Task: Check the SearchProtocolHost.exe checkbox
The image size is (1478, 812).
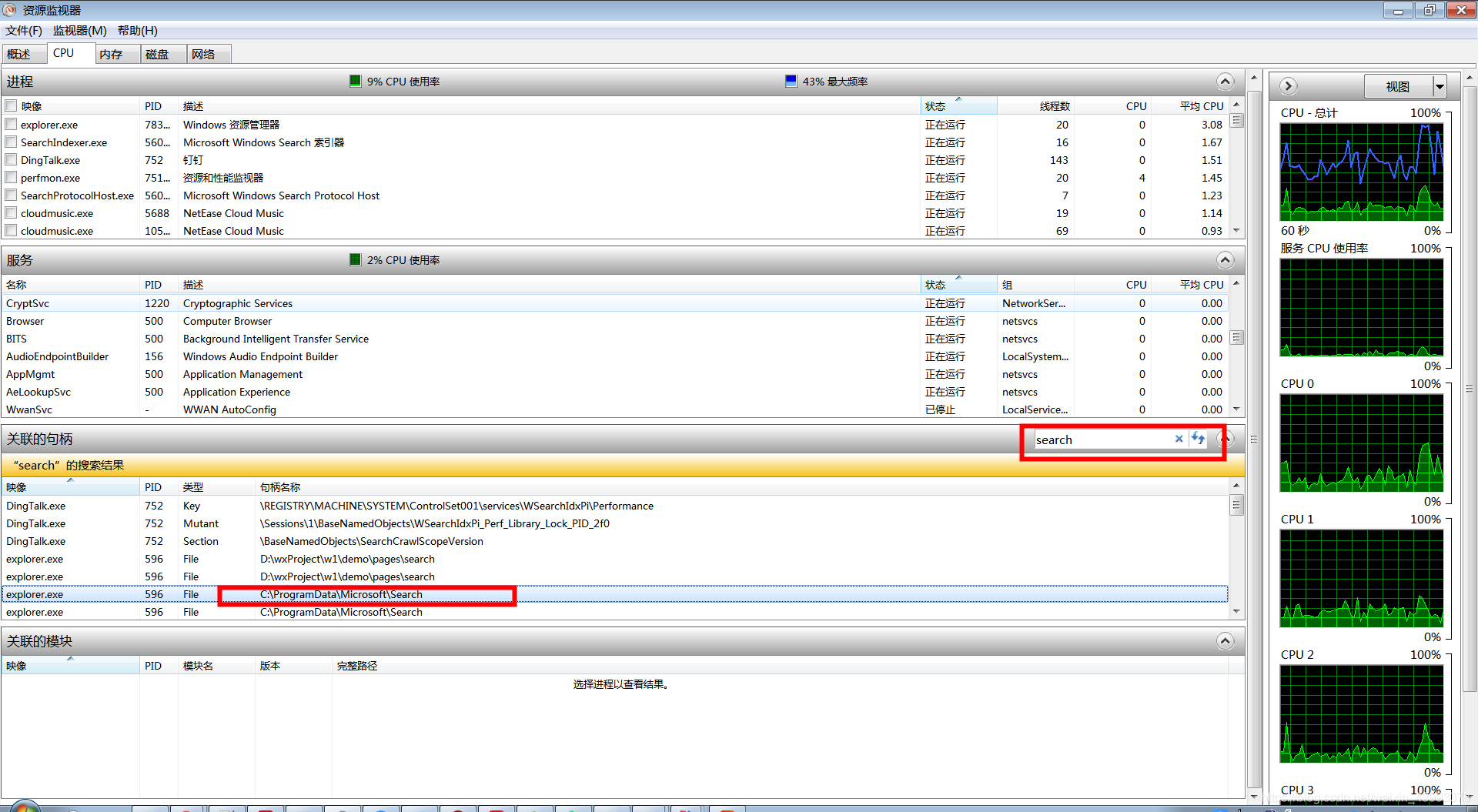Action: pyautogui.click(x=11, y=195)
